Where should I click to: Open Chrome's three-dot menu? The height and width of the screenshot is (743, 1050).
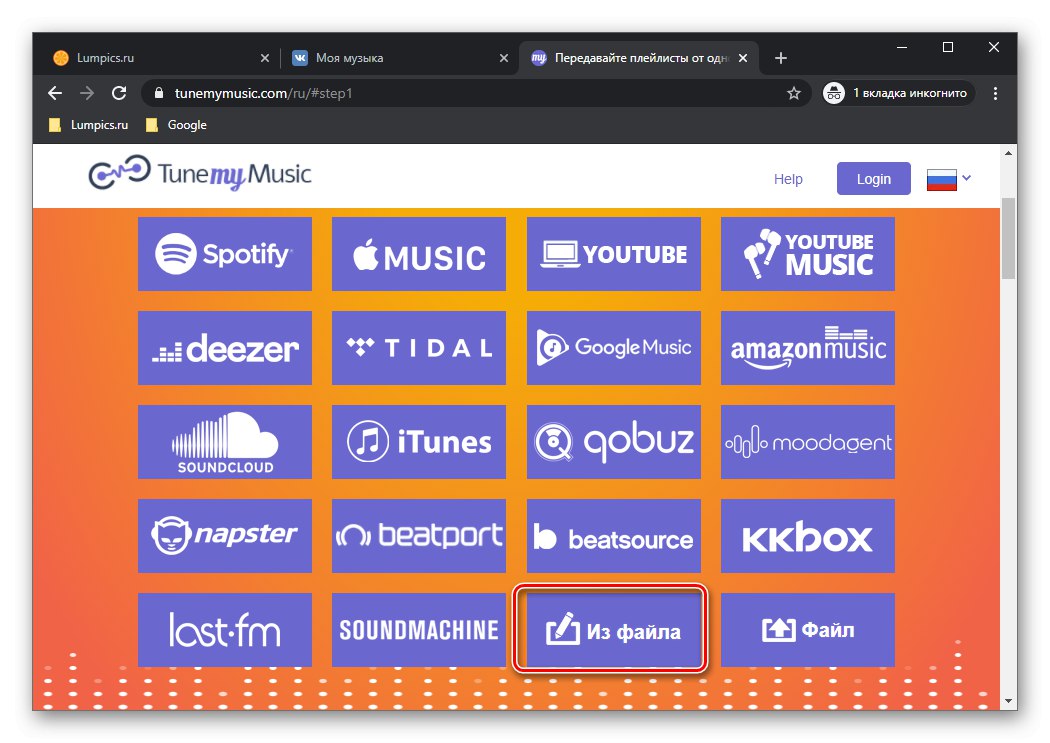coord(995,93)
